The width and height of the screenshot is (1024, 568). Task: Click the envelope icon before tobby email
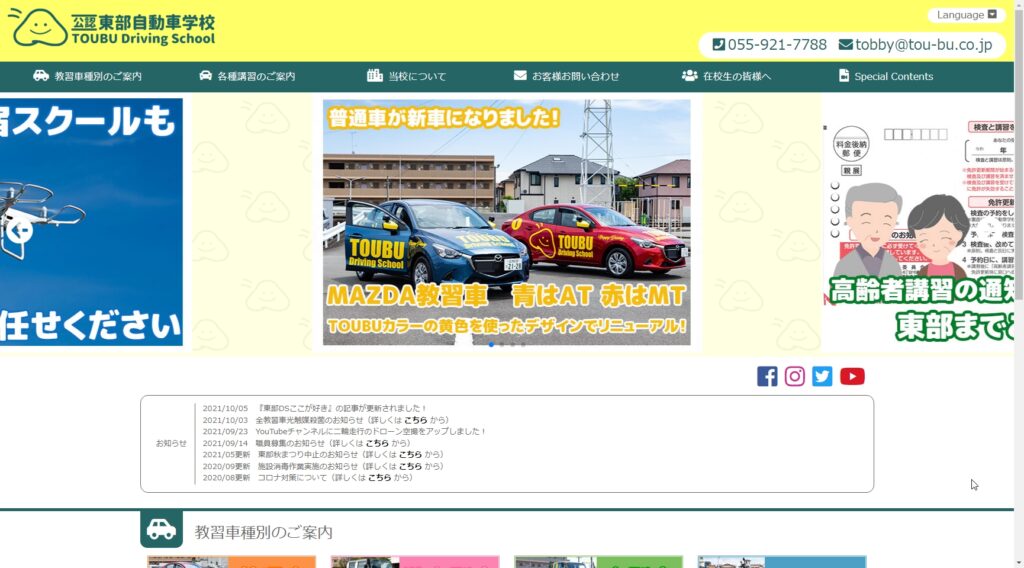[x=846, y=44]
